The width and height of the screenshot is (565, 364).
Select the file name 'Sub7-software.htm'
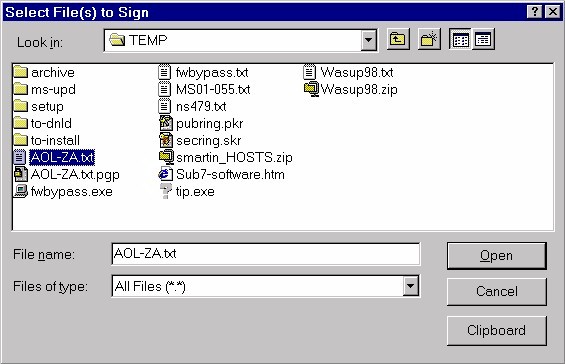[230, 175]
